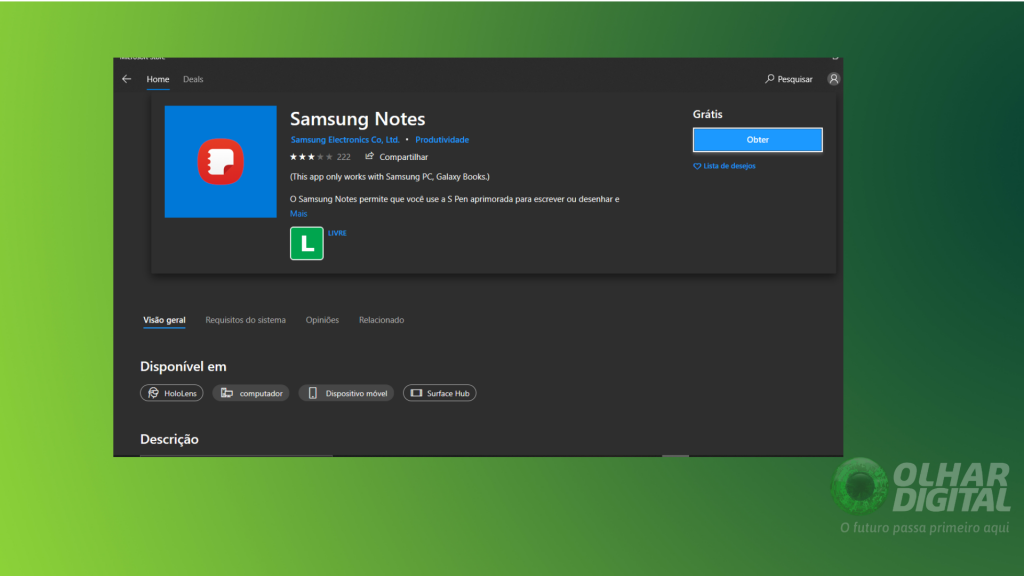Image resolution: width=1024 pixels, height=576 pixels.
Task: Open the Pesquisar search field
Action: coord(789,78)
